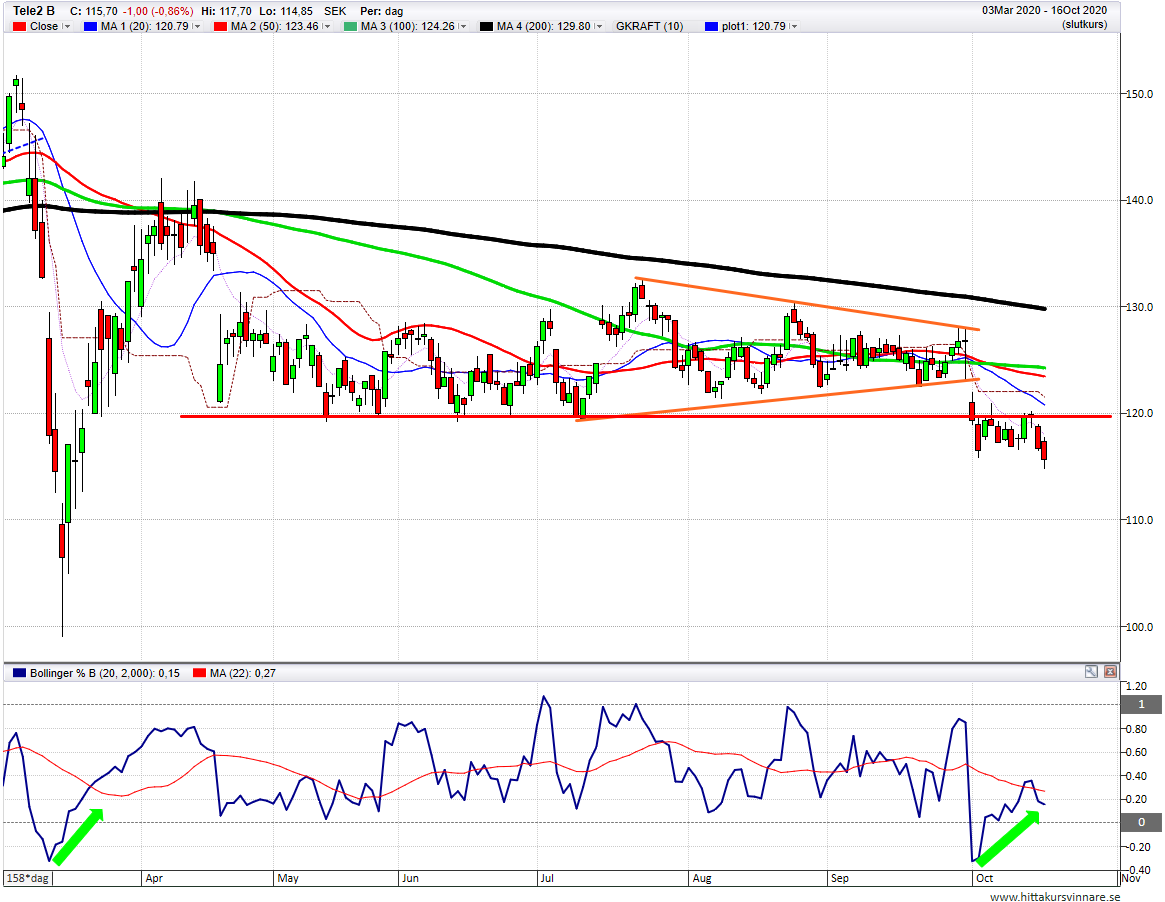Viewport: 1165px width, 902px height.
Task: Expand MA 1 (20) dropdown arrow
Action: tap(197, 27)
